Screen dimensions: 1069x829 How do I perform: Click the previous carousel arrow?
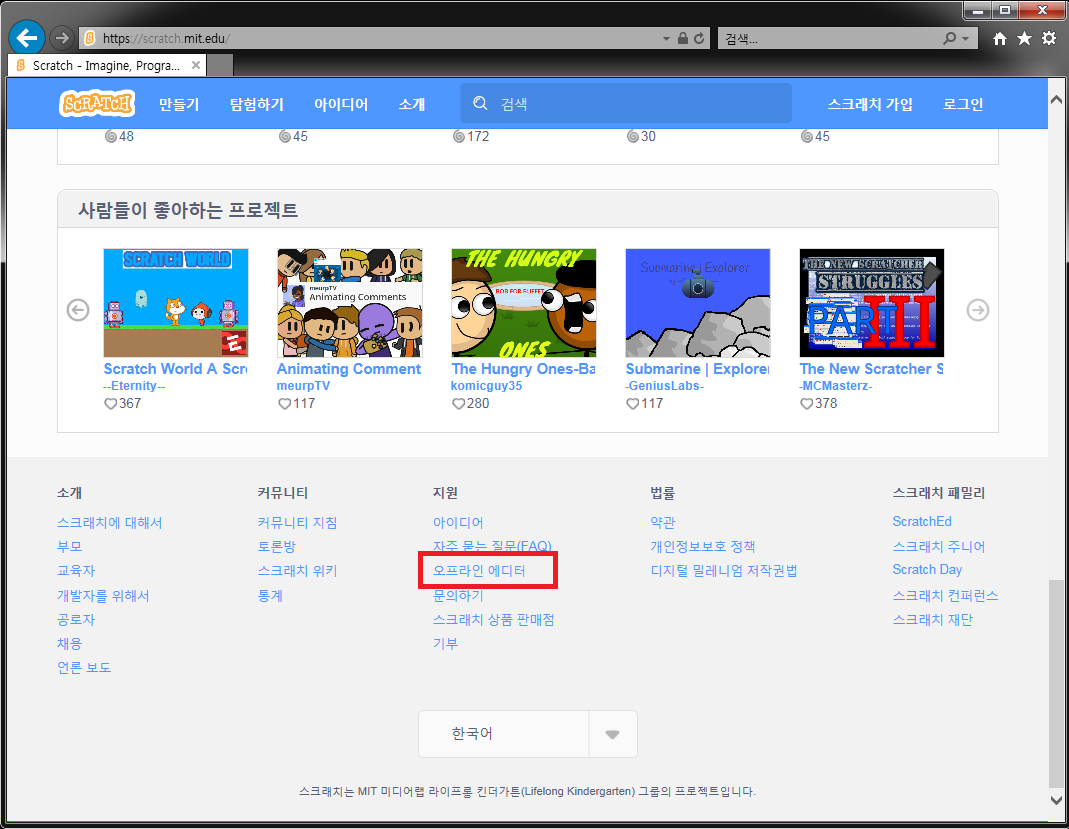(x=78, y=310)
